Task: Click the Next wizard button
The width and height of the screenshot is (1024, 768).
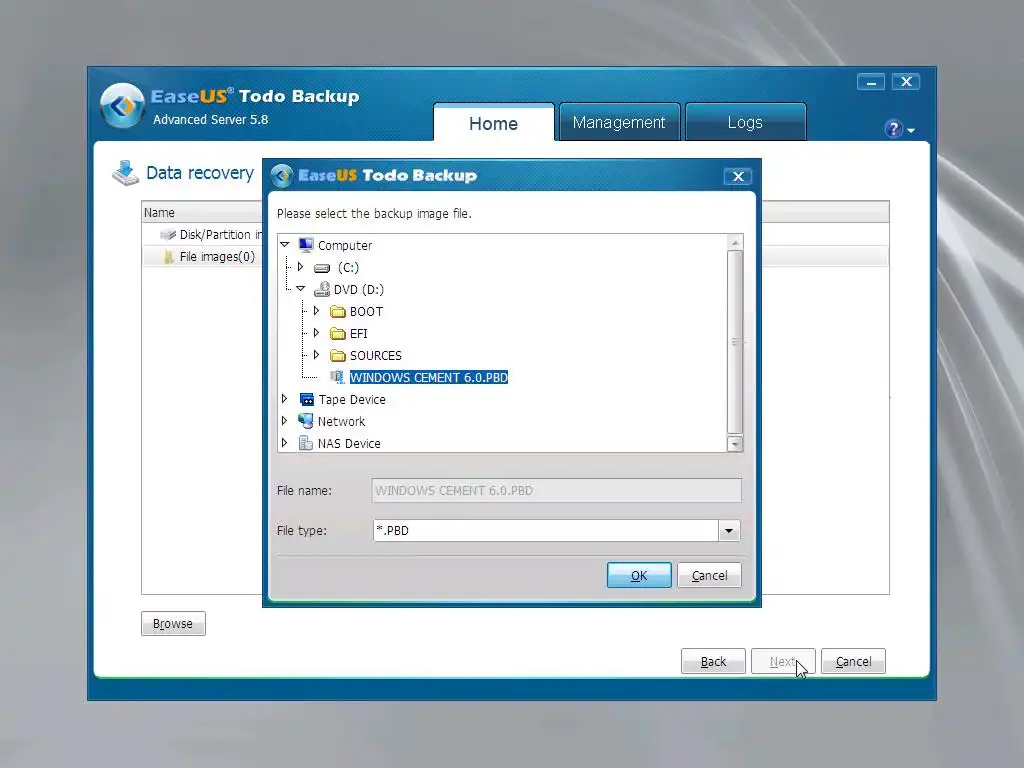Action: (x=783, y=662)
